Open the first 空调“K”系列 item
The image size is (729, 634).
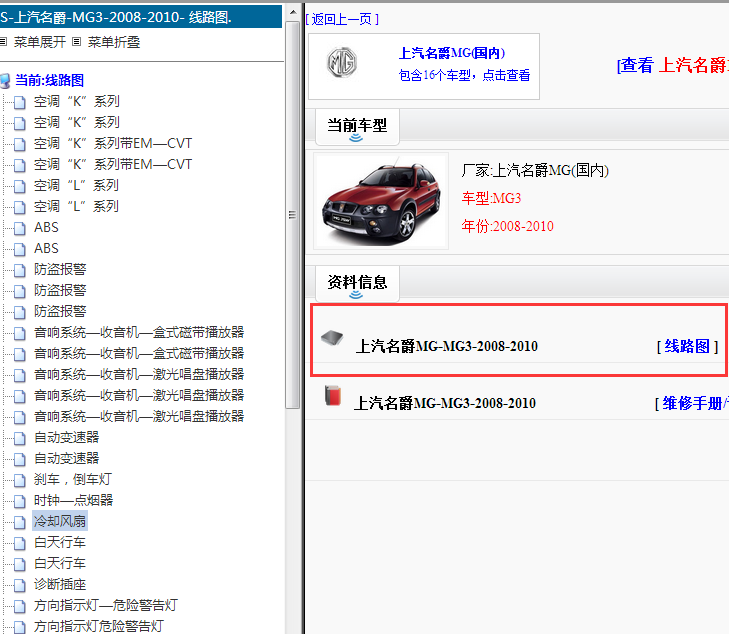pos(77,101)
